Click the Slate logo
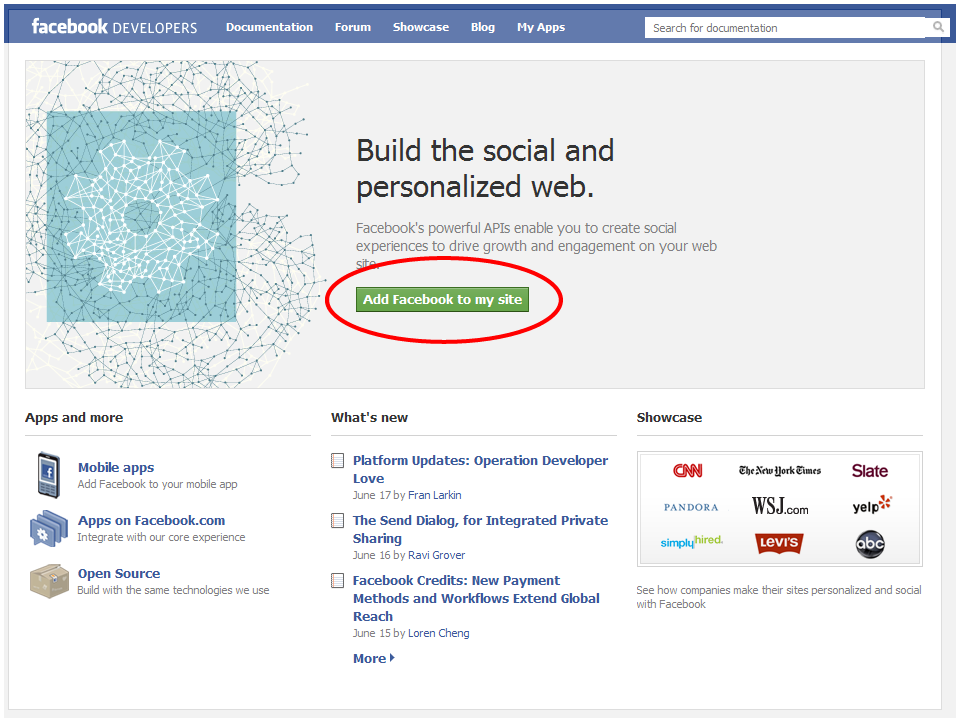This screenshot has height=722, width=960. pos(869,471)
